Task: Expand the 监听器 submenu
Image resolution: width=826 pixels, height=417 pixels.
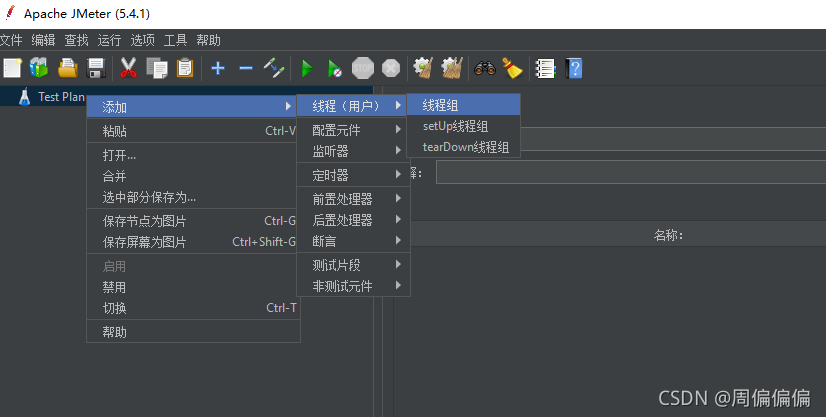Action: pyautogui.click(x=353, y=151)
